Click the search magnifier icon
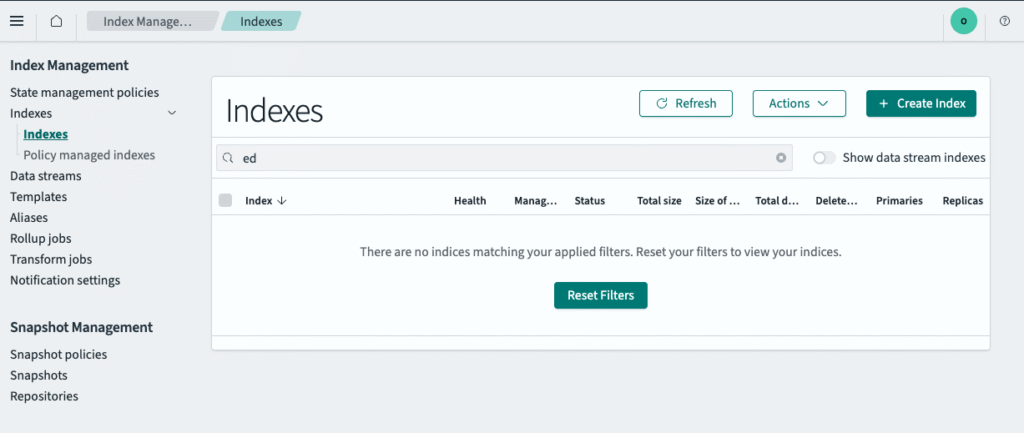This screenshot has width=1024, height=433. click(x=228, y=158)
